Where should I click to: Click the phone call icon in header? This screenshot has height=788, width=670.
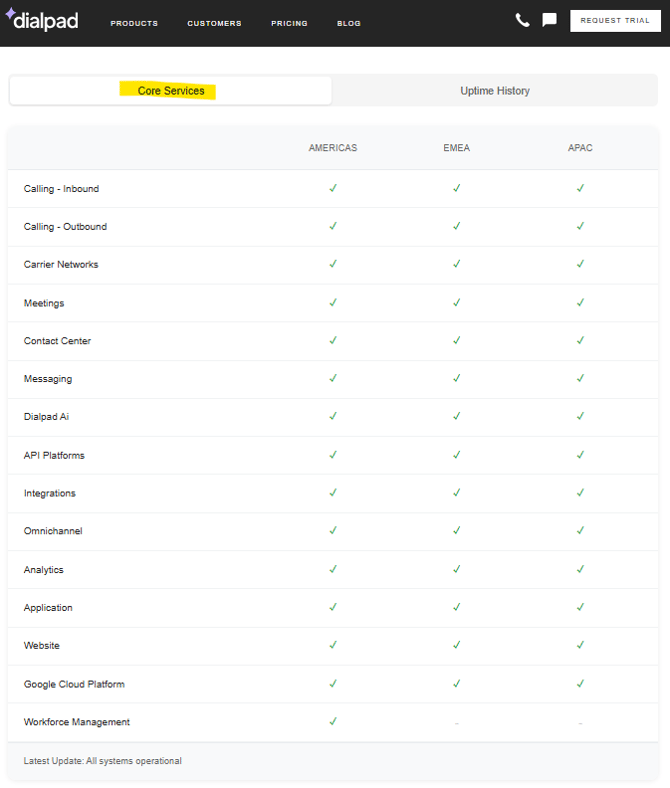pos(522,20)
